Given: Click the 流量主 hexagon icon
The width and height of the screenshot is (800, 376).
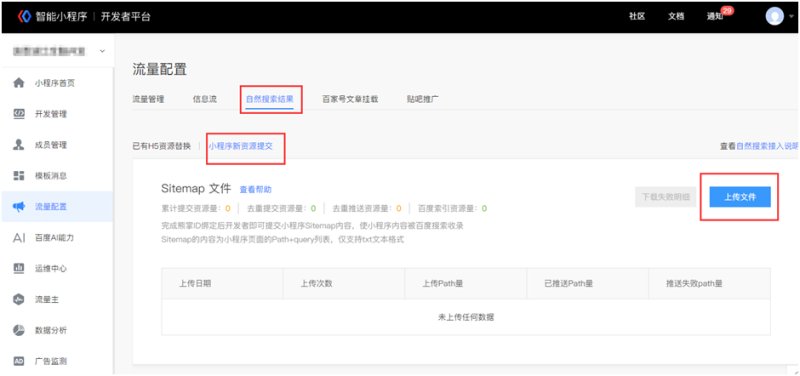Looking at the screenshot, I should click(x=19, y=299).
